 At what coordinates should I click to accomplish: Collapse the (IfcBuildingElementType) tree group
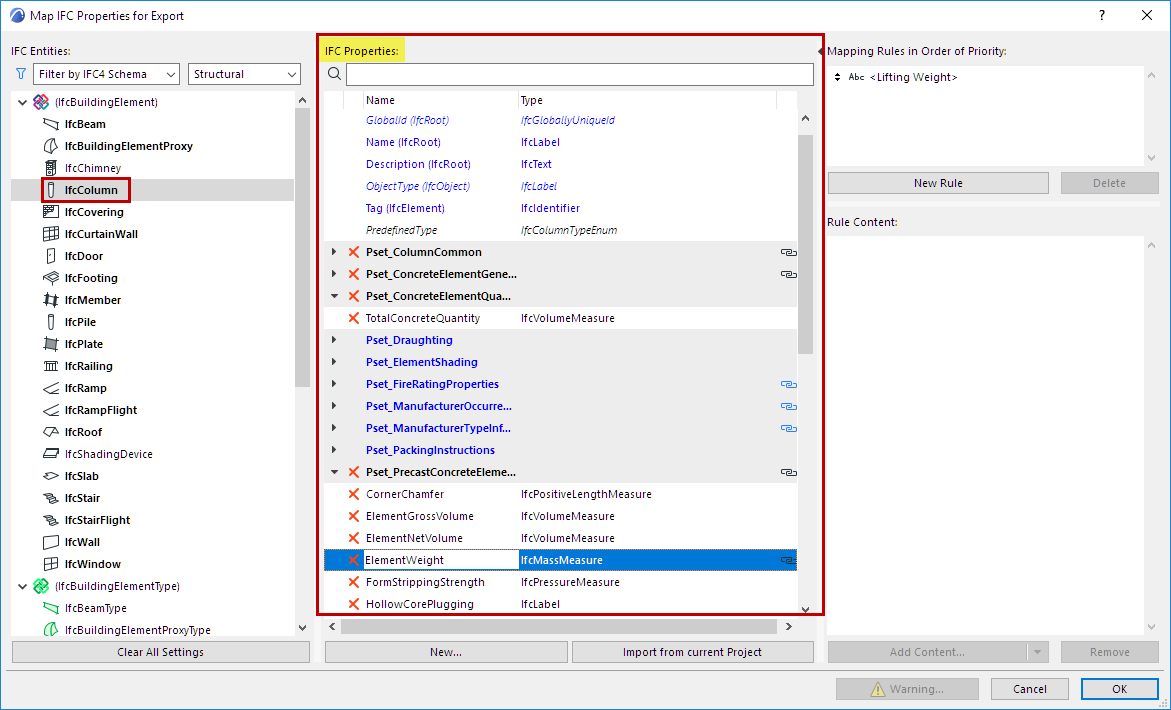pos(22,587)
